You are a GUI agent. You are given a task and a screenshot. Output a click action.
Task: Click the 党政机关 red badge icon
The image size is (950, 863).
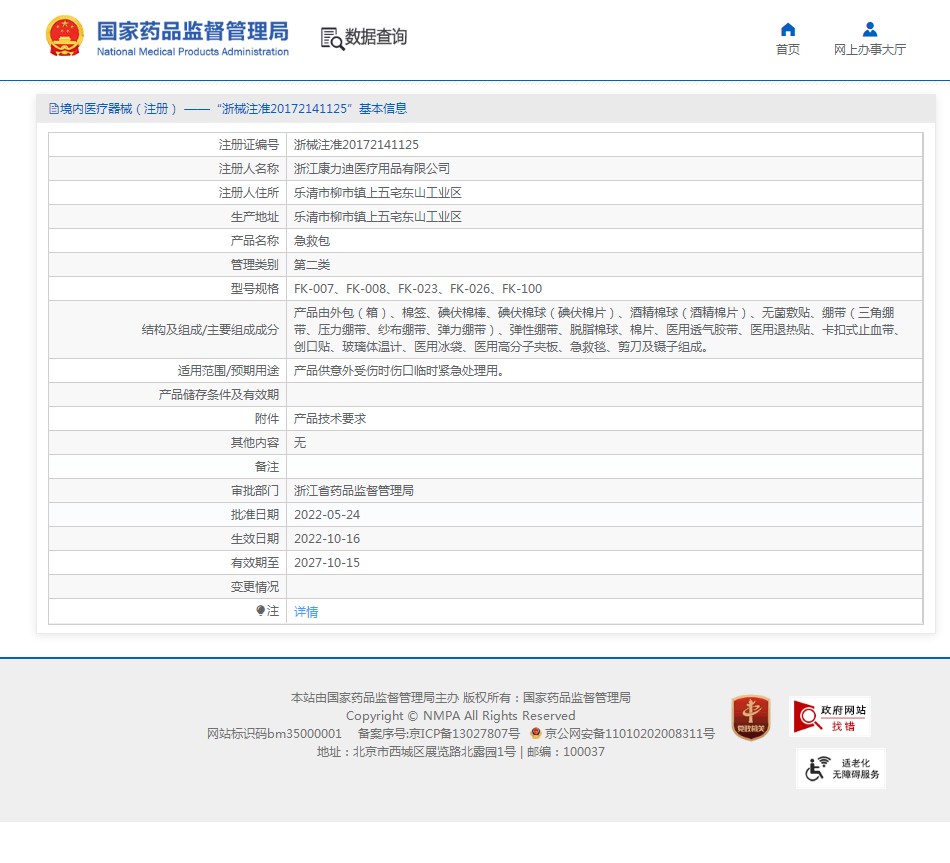751,718
